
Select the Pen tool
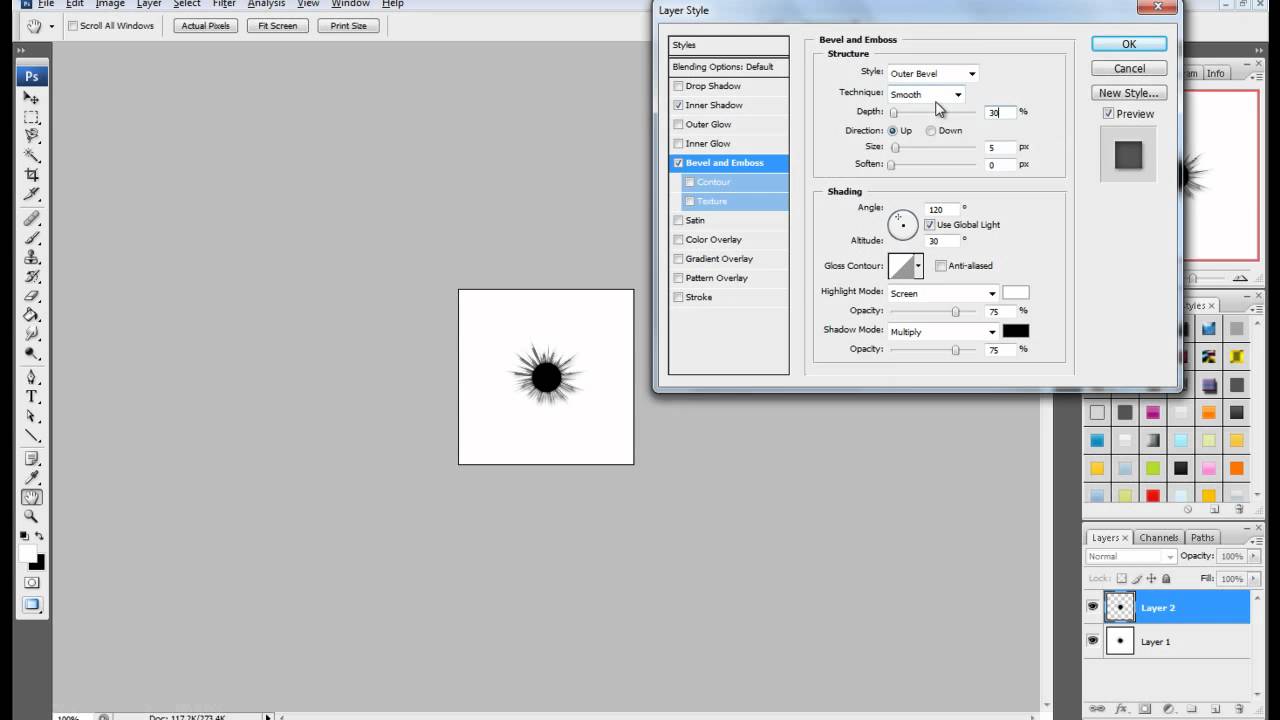point(31,377)
